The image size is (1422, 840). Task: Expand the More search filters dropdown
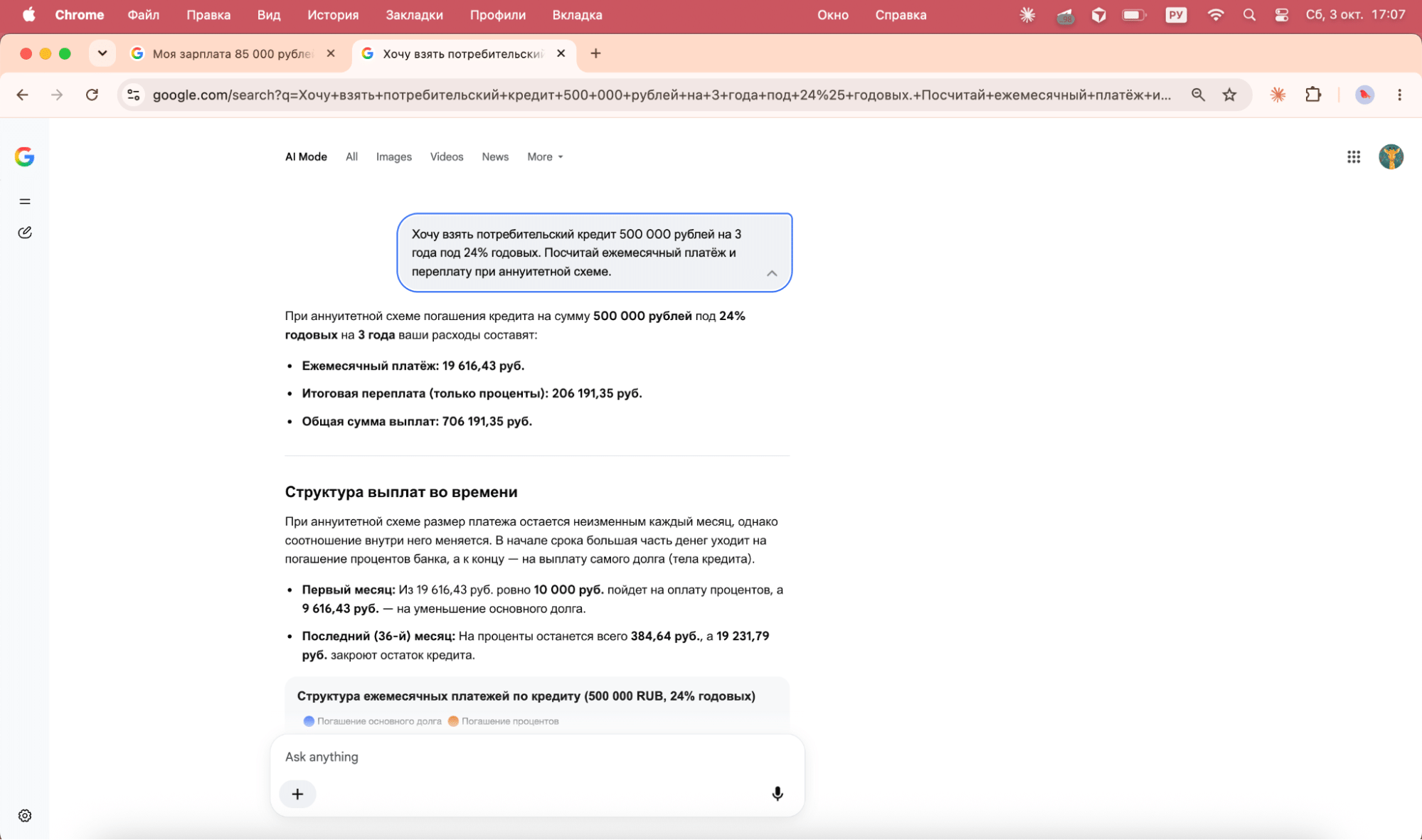tap(545, 156)
